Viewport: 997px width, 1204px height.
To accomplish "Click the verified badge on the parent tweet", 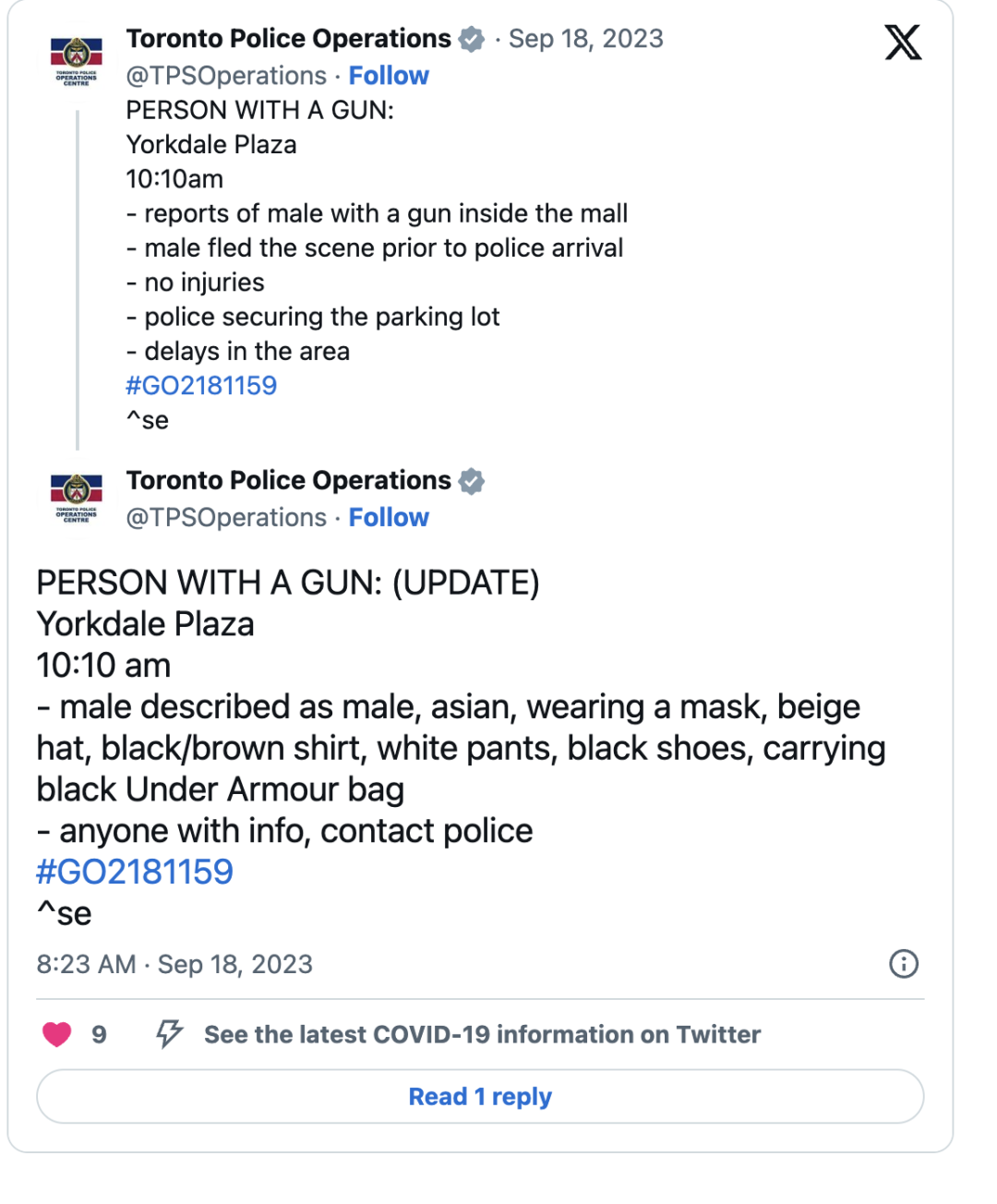I will click(x=472, y=40).
